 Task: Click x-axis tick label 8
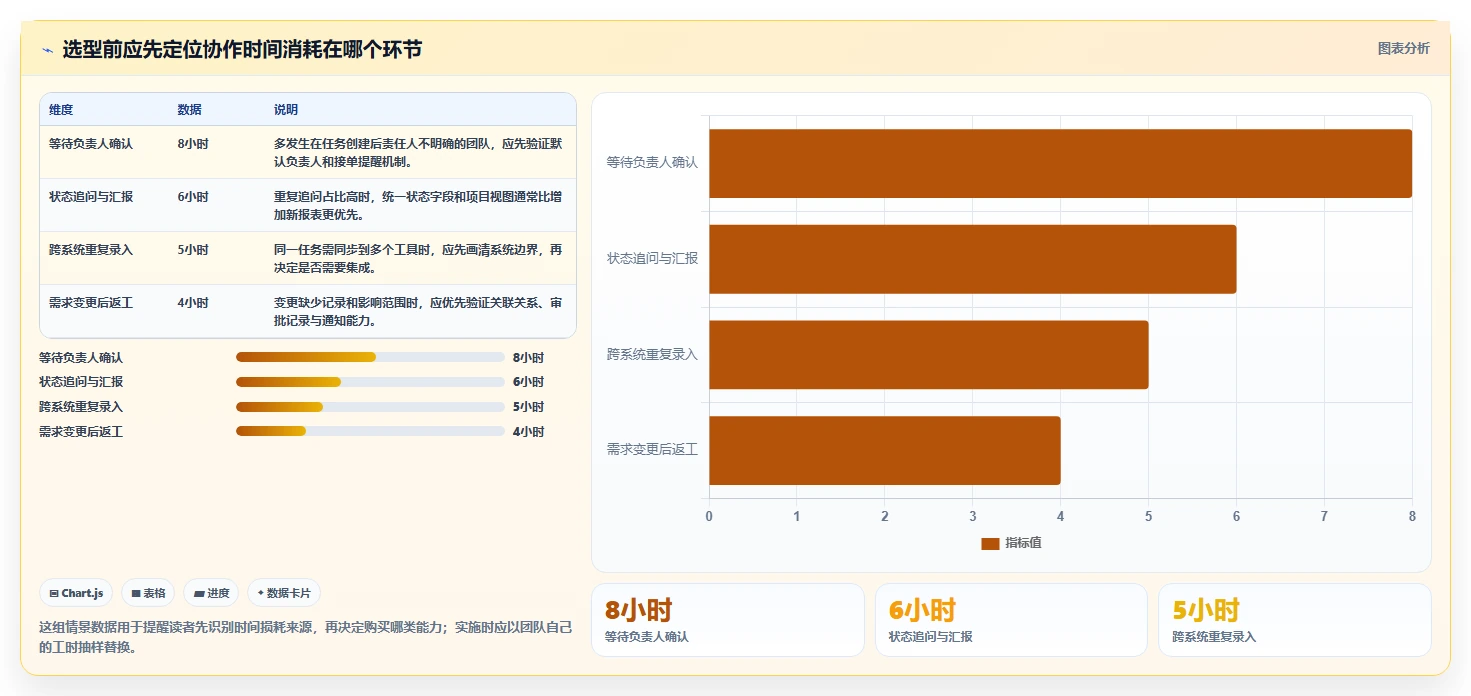tap(1412, 516)
